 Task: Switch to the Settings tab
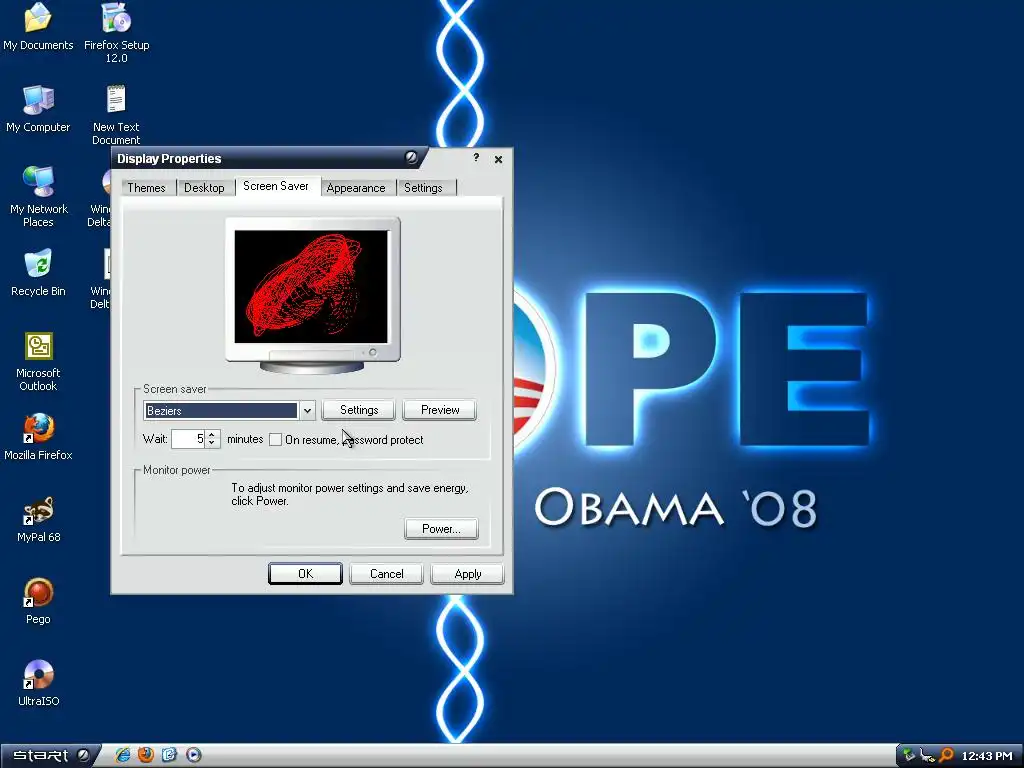[x=423, y=188]
